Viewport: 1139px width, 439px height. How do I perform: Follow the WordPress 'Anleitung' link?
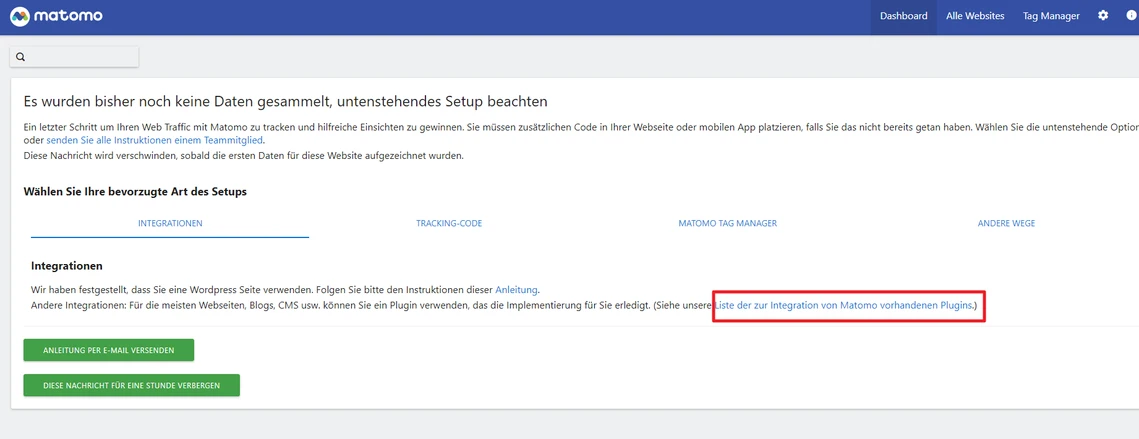pos(516,289)
